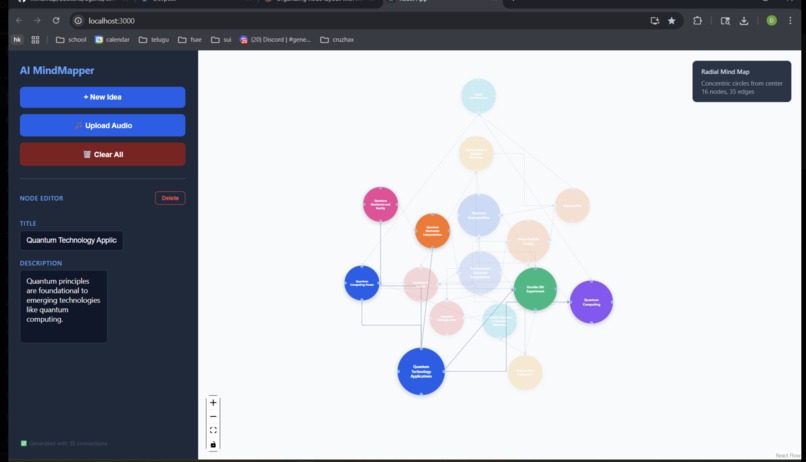Select the orange Quantum Mechanics Interpretation node

(432, 231)
